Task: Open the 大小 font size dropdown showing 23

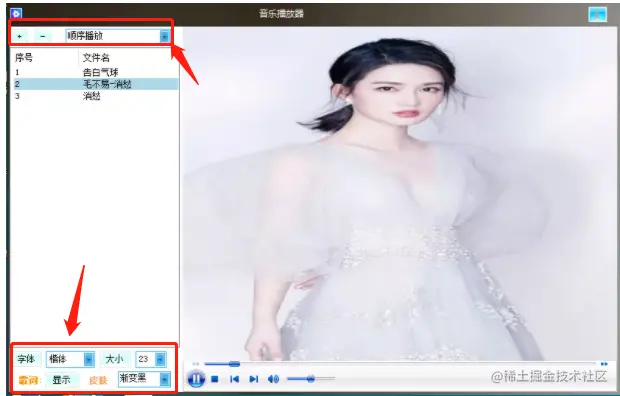Action: (151, 359)
